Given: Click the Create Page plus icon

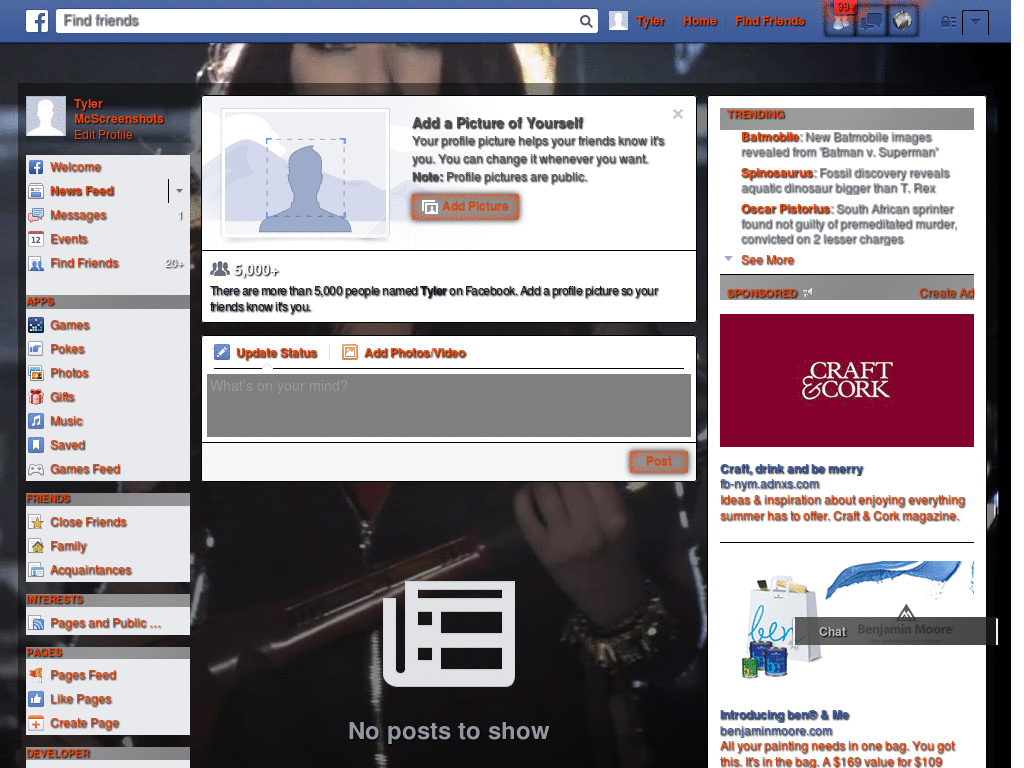Looking at the screenshot, I should [36, 724].
